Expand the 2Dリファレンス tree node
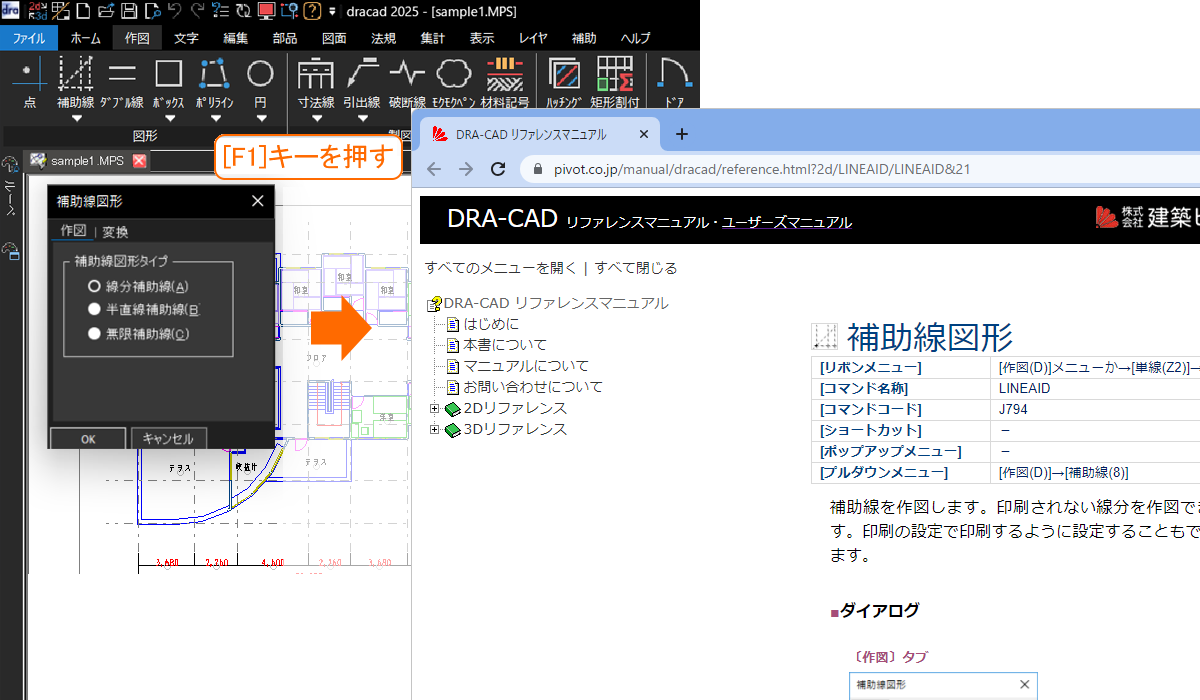The height and width of the screenshot is (700, 1200). coord(434,408)
